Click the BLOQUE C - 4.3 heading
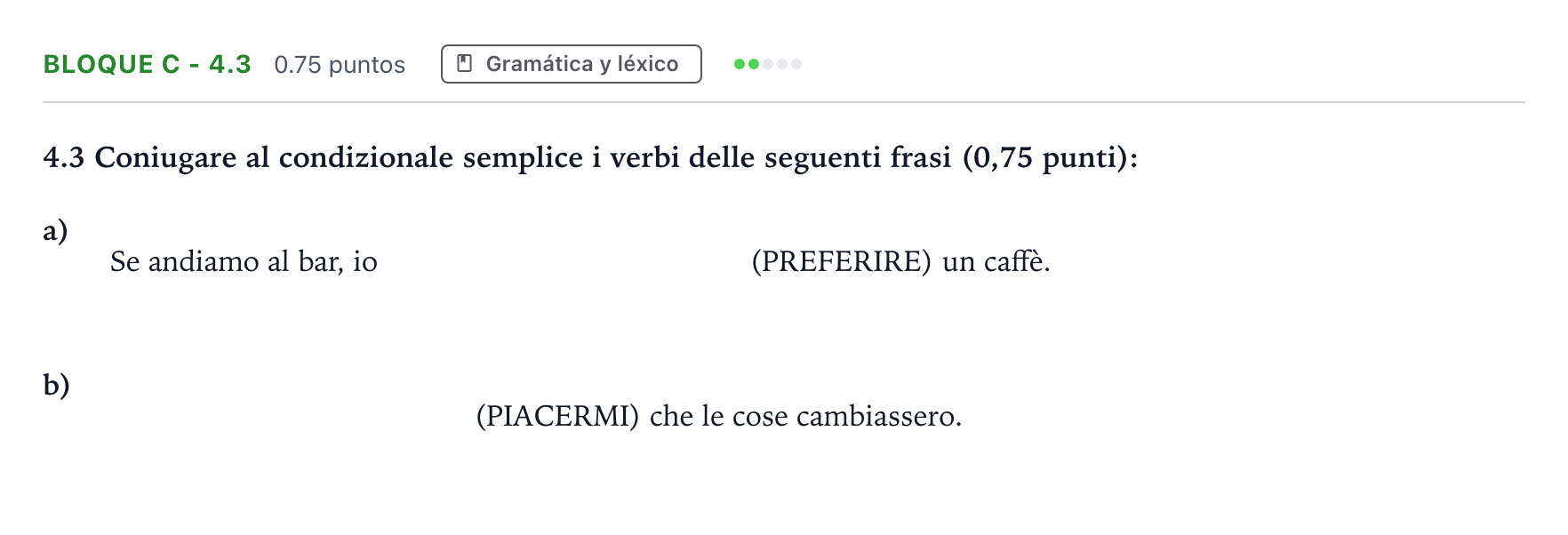The image size is (1568, 535). 148,64
